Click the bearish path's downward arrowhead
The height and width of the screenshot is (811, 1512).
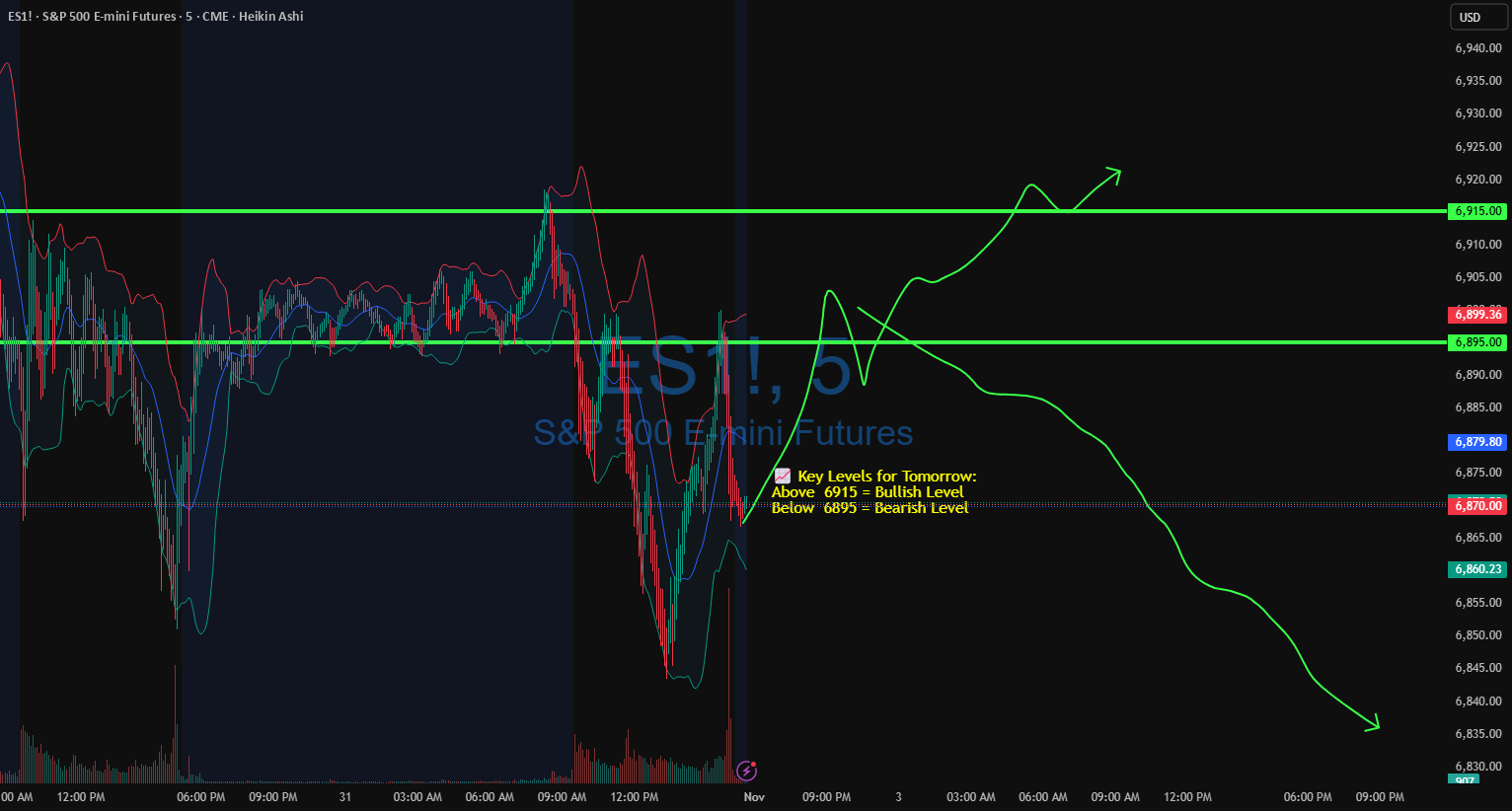pos(1371,723)
